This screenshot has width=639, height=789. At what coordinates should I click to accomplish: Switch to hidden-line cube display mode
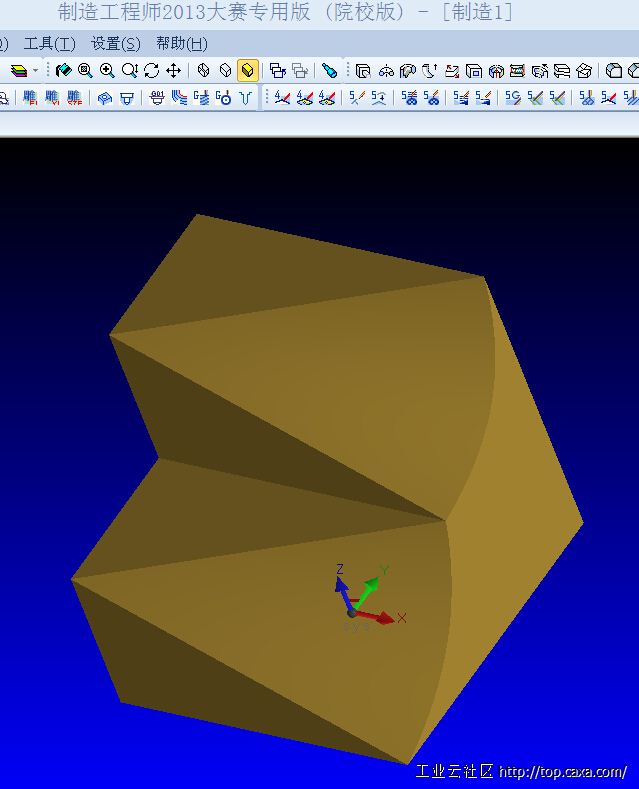[x=226, y=71]
